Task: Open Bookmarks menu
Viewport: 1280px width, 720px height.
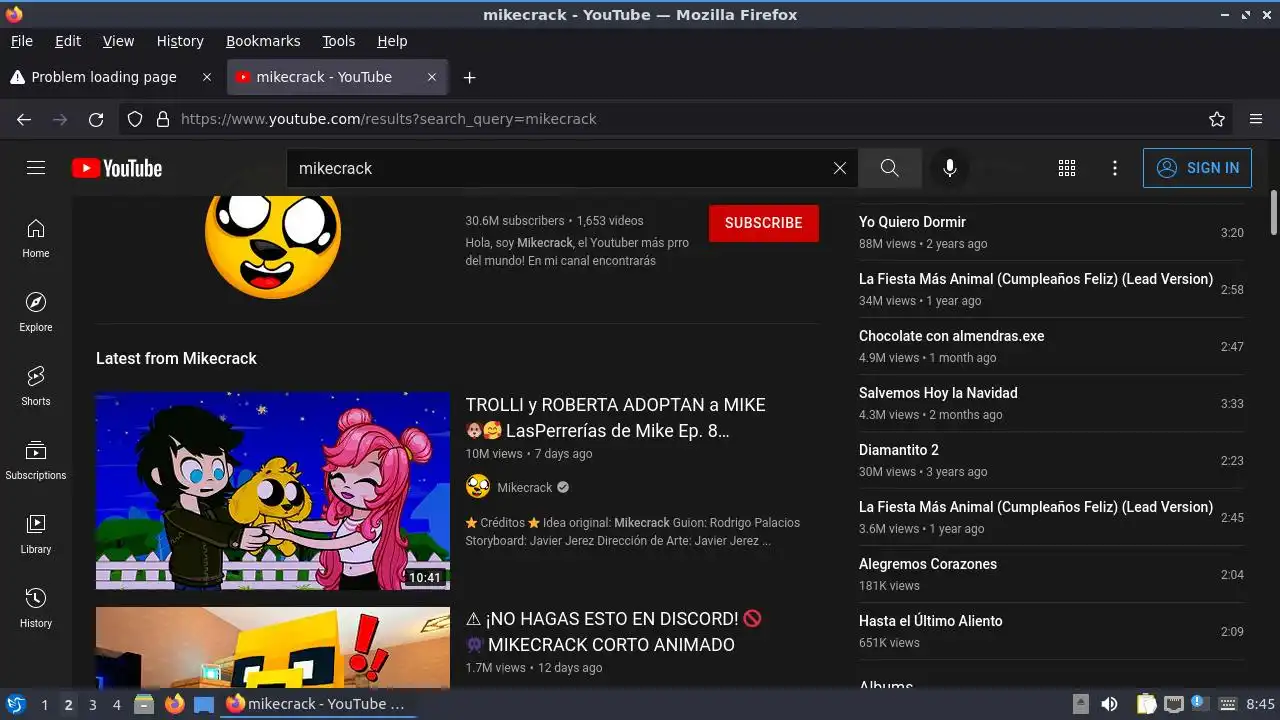Action: click(263, 41)
